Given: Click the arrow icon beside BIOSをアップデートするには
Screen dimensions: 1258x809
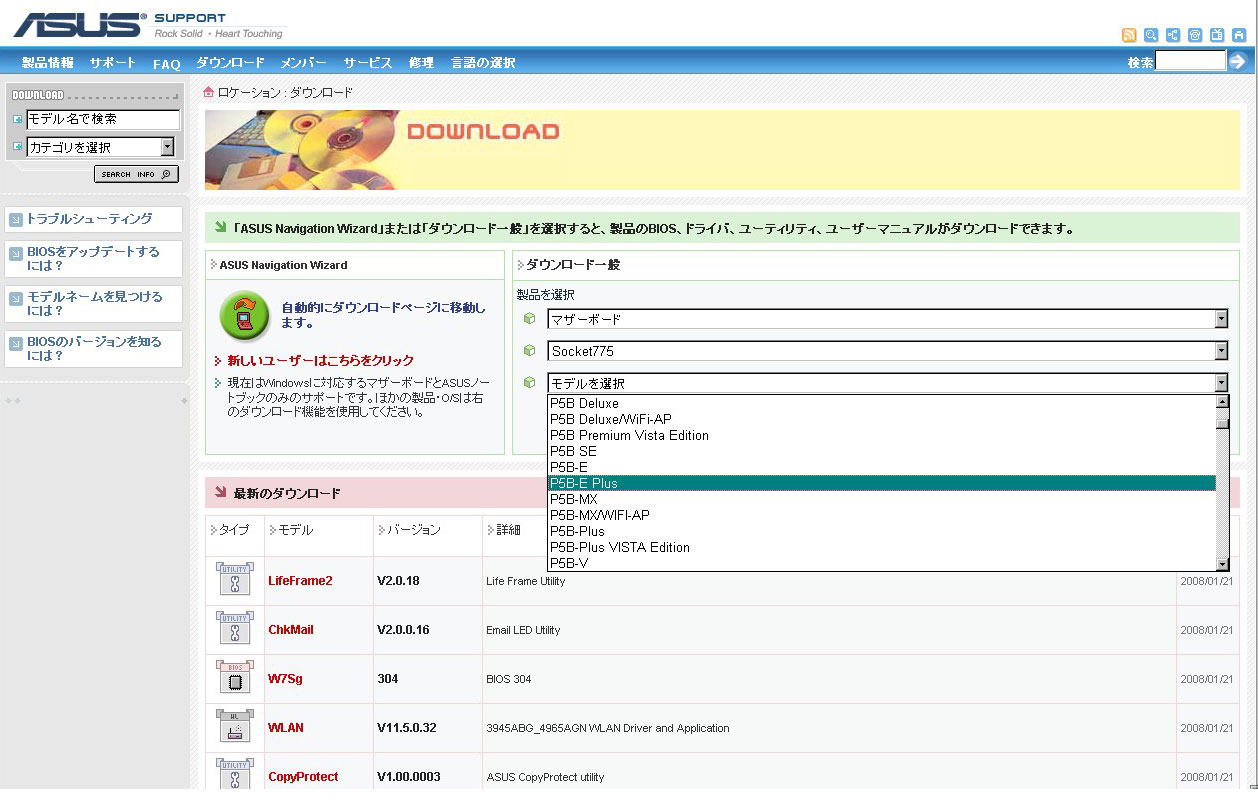Looking at the screenshot, I should pos(16,254).
